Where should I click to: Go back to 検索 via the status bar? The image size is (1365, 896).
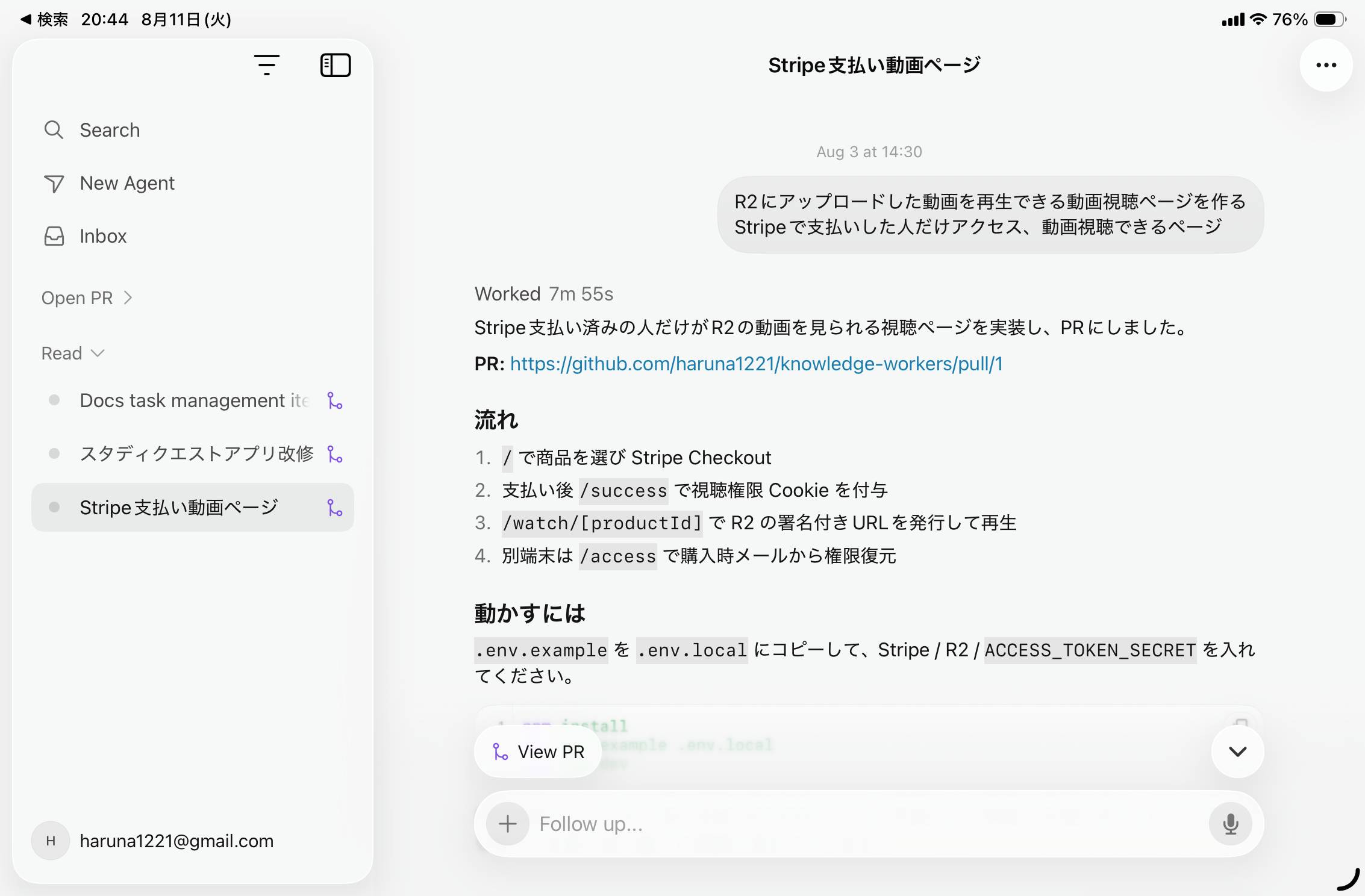(x=45, y=19)
